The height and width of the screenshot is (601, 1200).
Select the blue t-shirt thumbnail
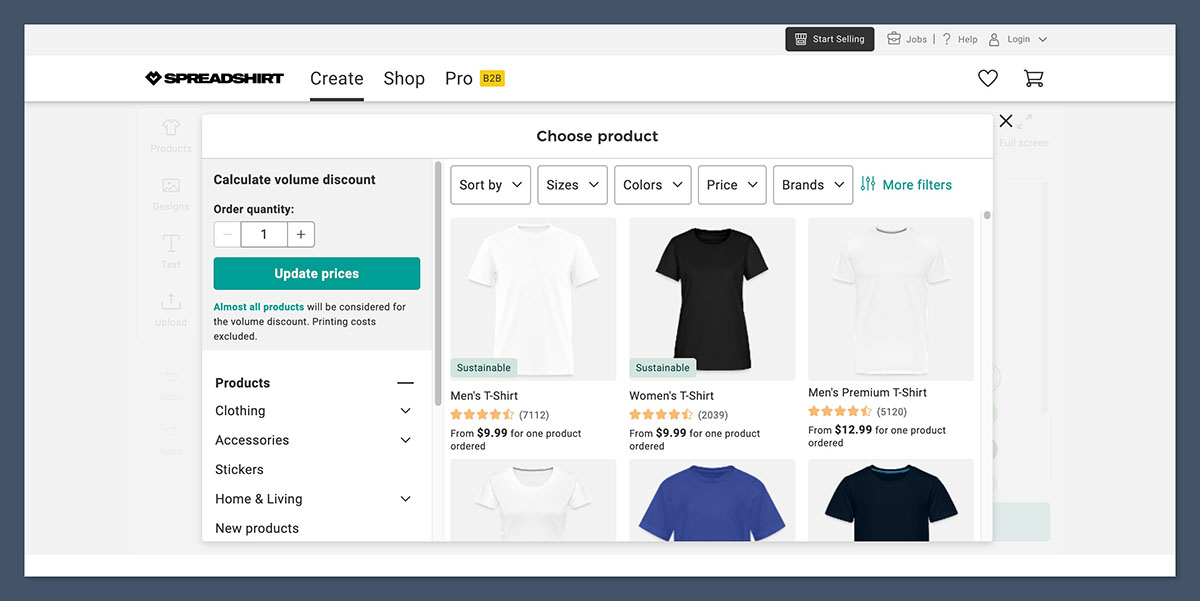point(712,500)
